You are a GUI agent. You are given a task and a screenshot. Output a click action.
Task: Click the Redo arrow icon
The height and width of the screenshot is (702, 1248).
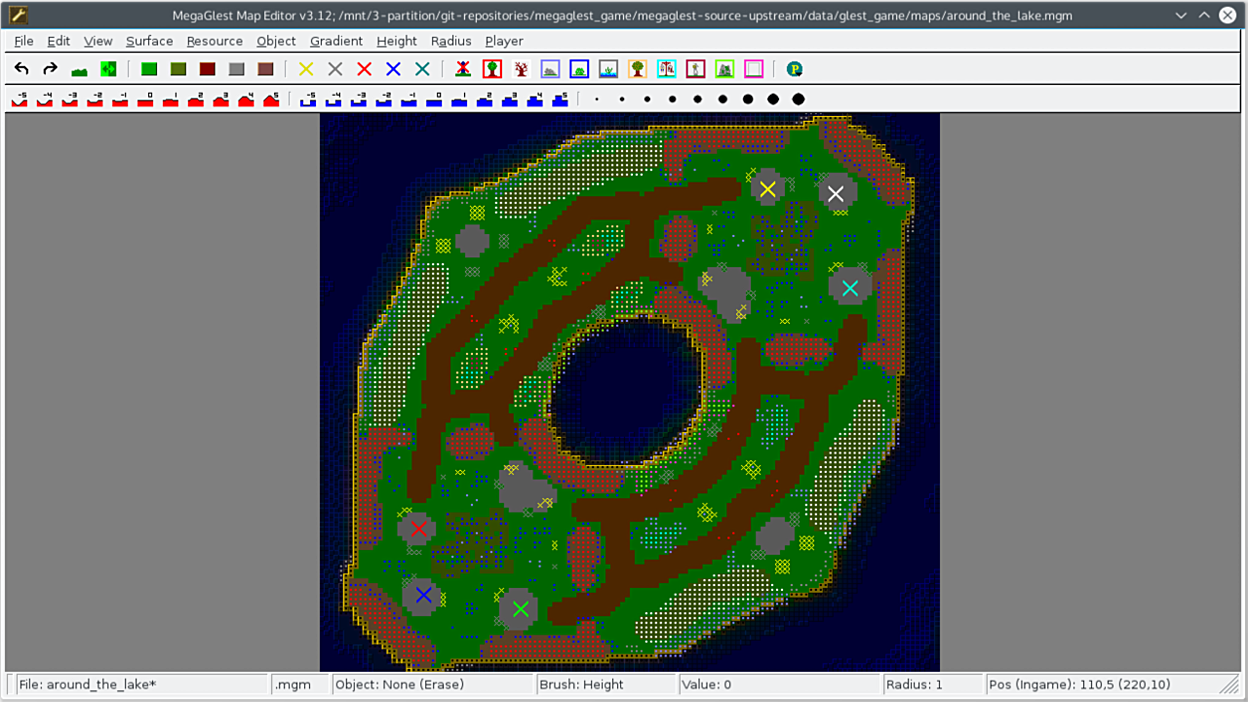50,69
